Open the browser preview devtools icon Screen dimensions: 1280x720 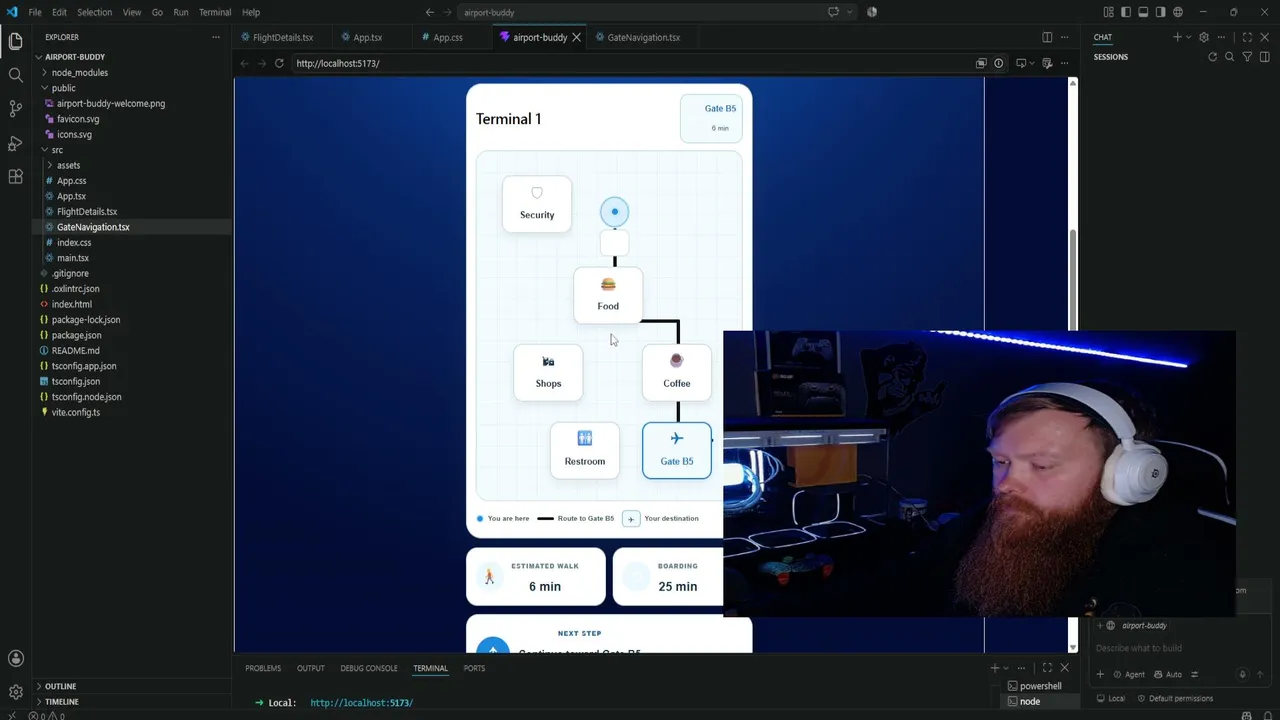[1047, 63]
